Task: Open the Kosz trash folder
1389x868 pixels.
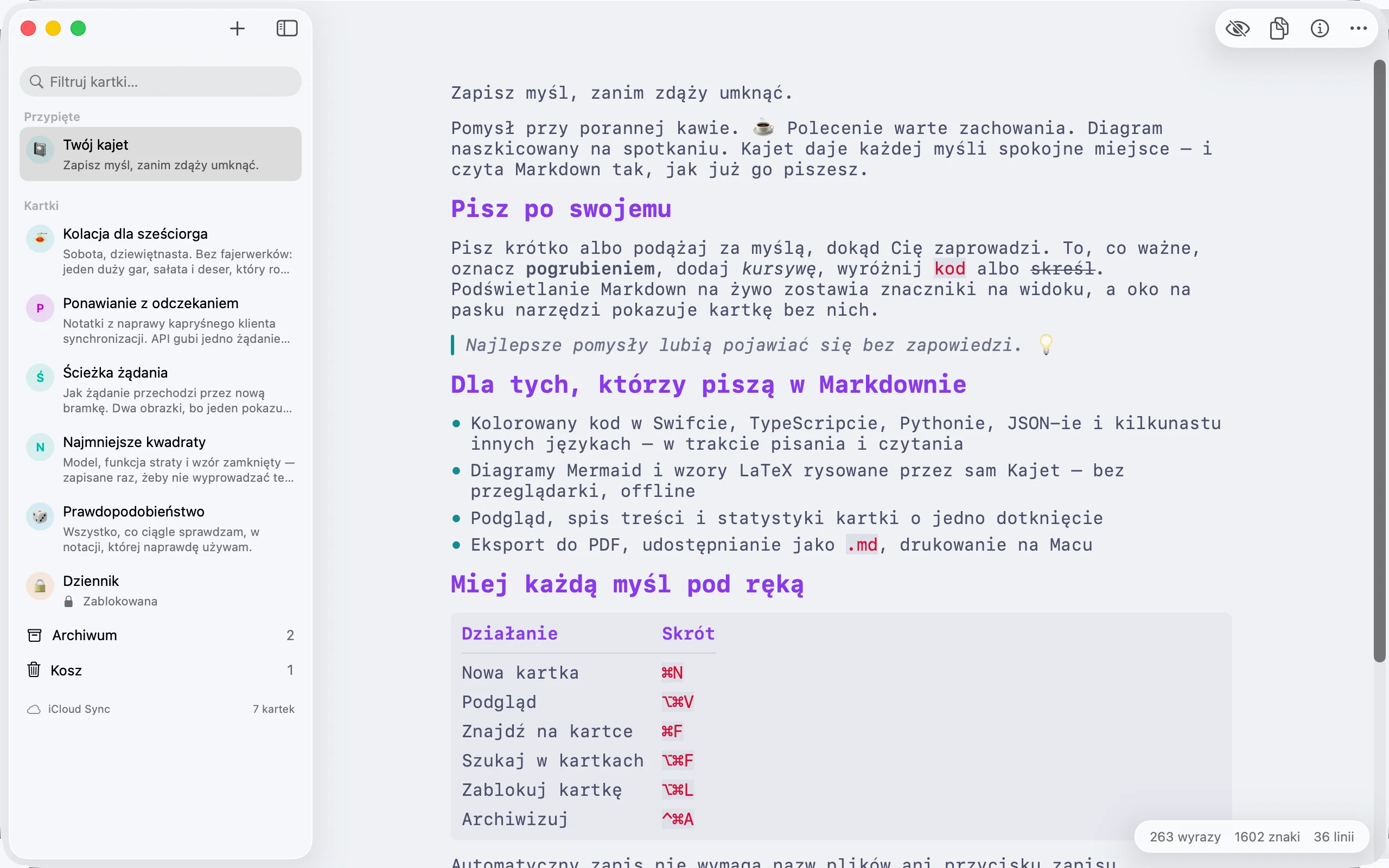Action: click(x=161, y=670)
